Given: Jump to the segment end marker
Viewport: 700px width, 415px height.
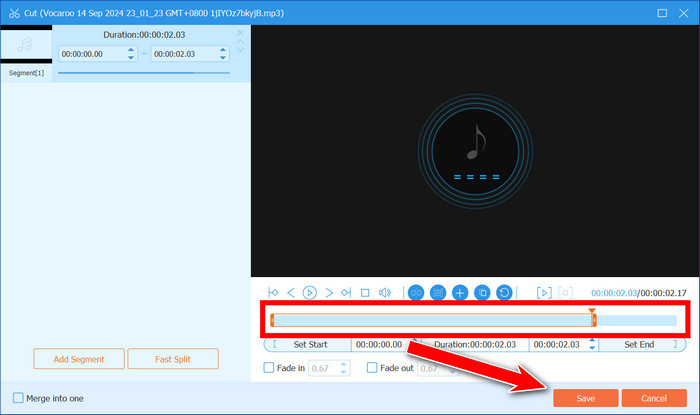Looking at the screenshot, I should [x=346, y=293].
